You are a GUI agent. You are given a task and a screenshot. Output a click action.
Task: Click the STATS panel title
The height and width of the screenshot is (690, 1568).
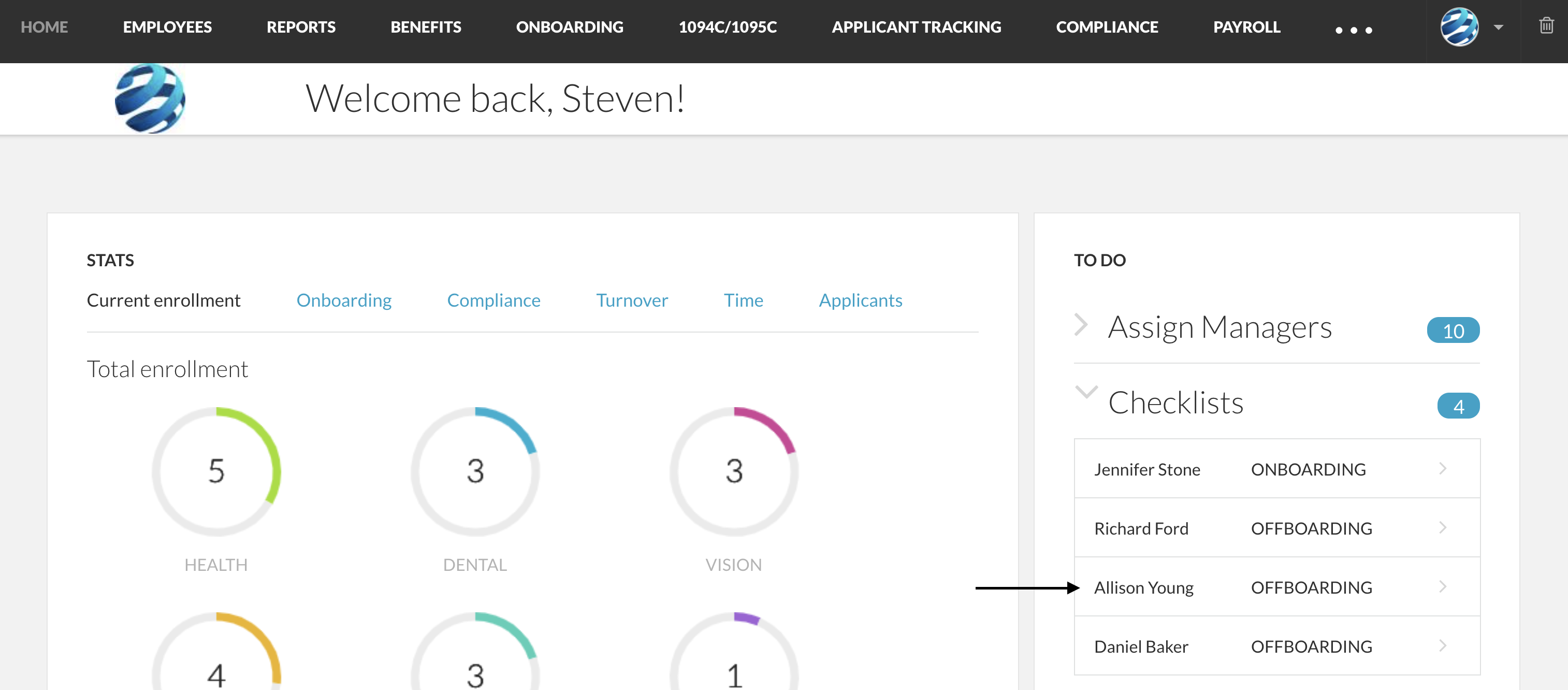tap(110, 260)
